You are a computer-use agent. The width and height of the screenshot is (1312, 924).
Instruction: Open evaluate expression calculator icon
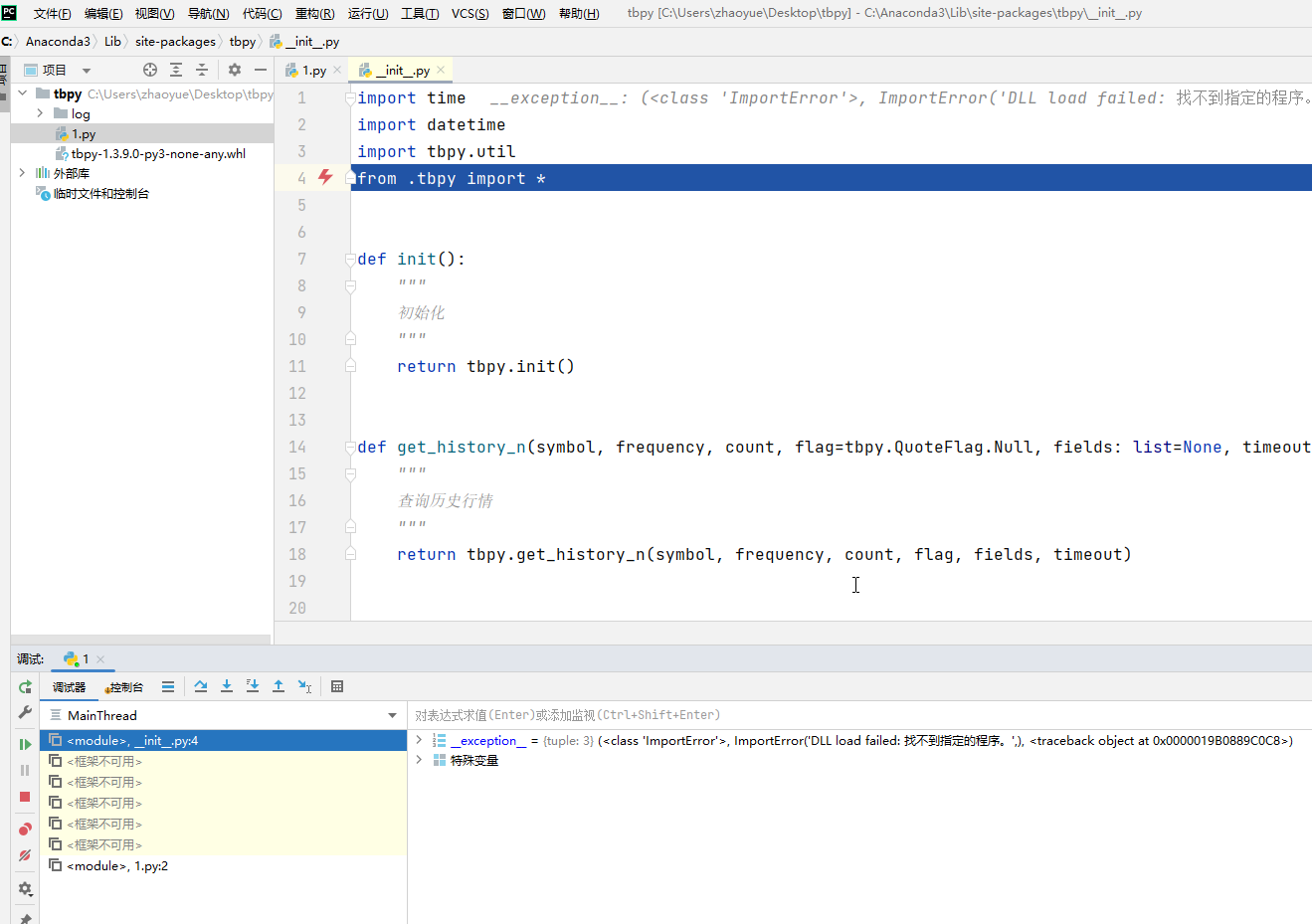pos(337,686)
